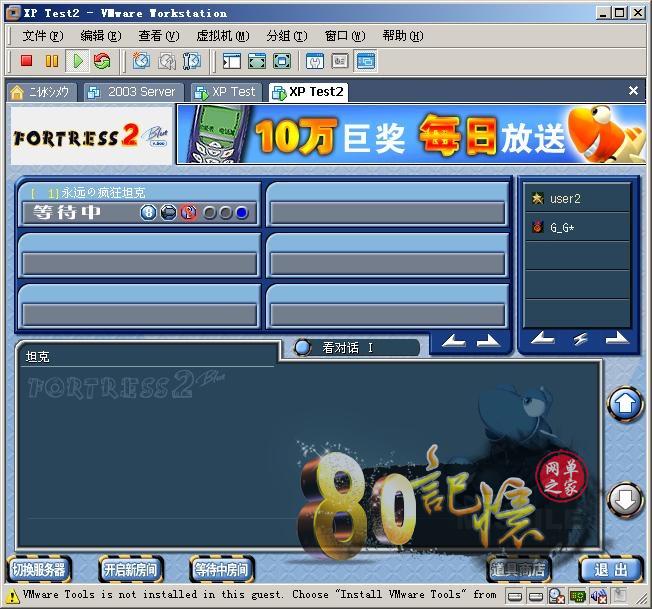The image size is (652, 609).
Task: Click the lightning refresh icon under player list
Action: coord(580,340)
